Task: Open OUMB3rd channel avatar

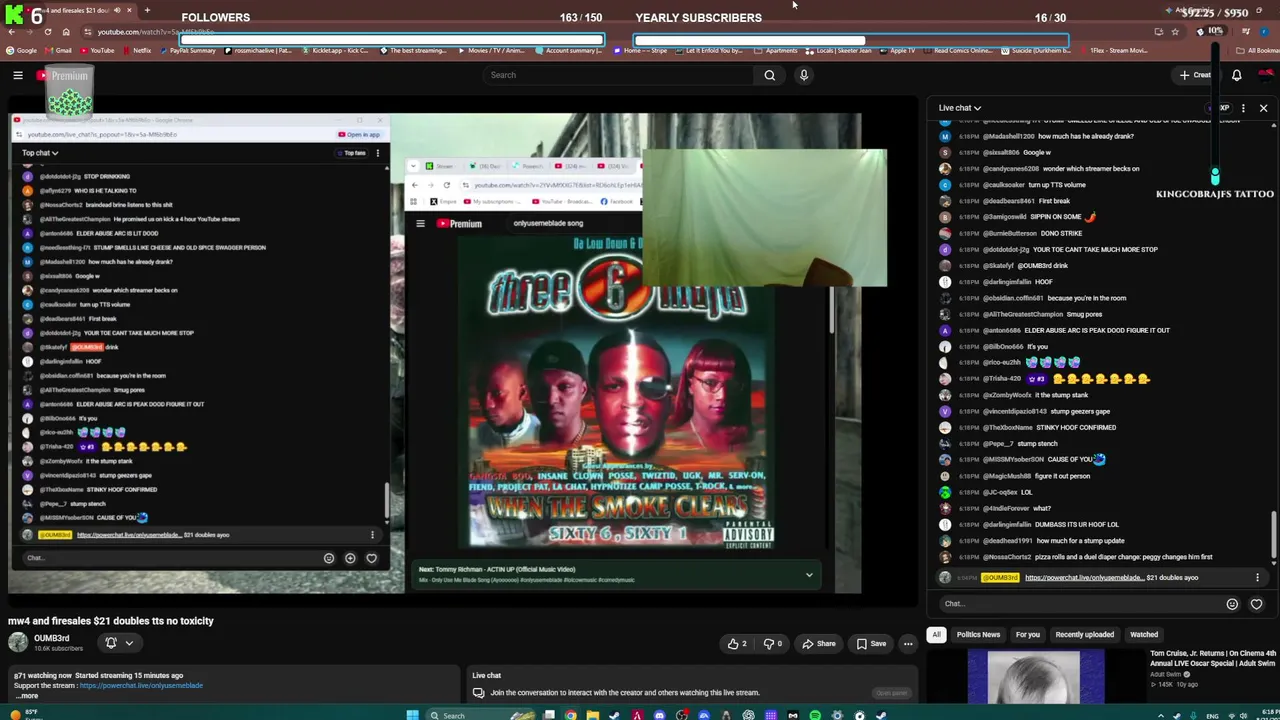Action: pos(18,643)
